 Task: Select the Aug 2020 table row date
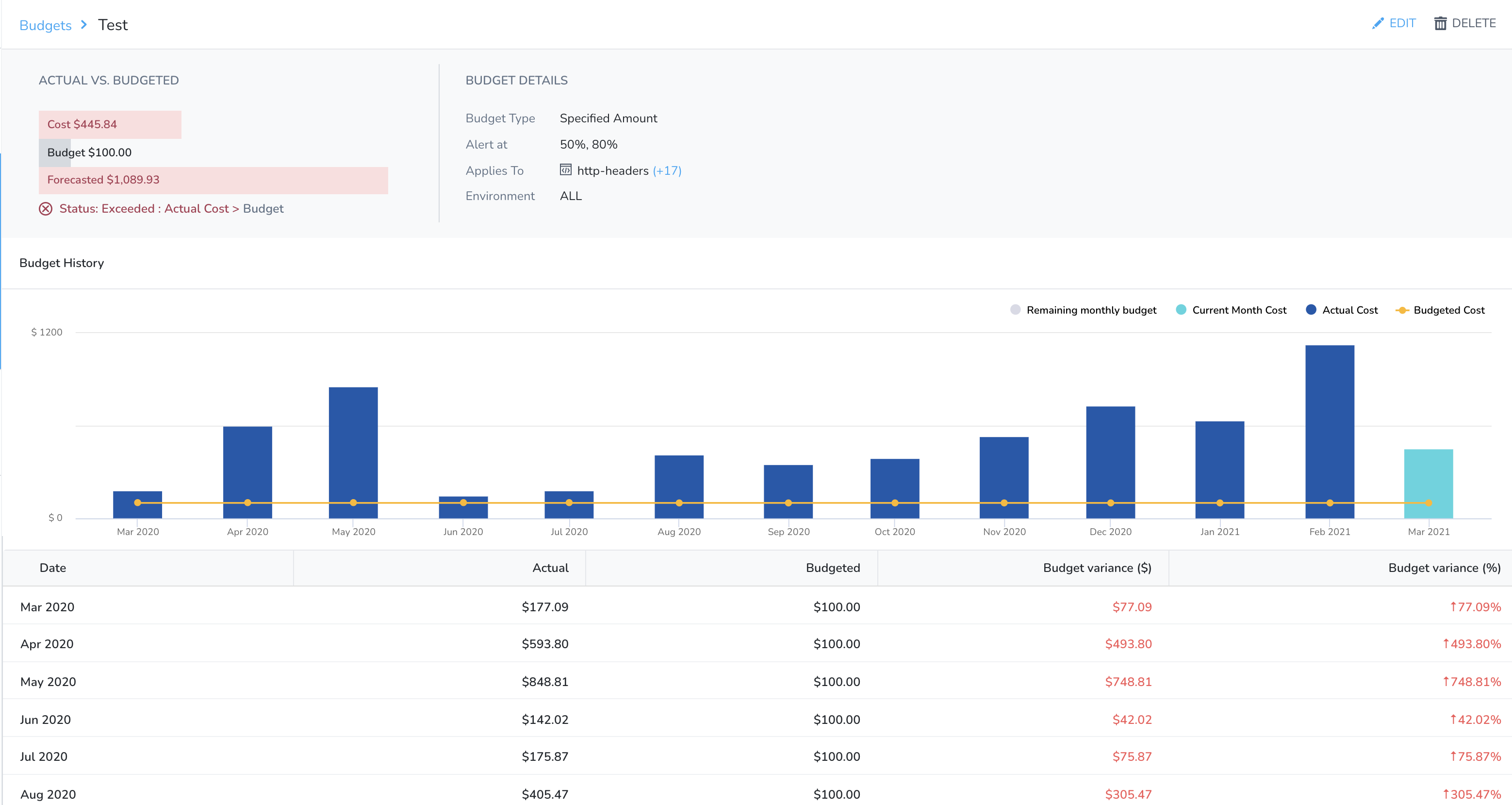pyautogui.click(x=48, y=794)
